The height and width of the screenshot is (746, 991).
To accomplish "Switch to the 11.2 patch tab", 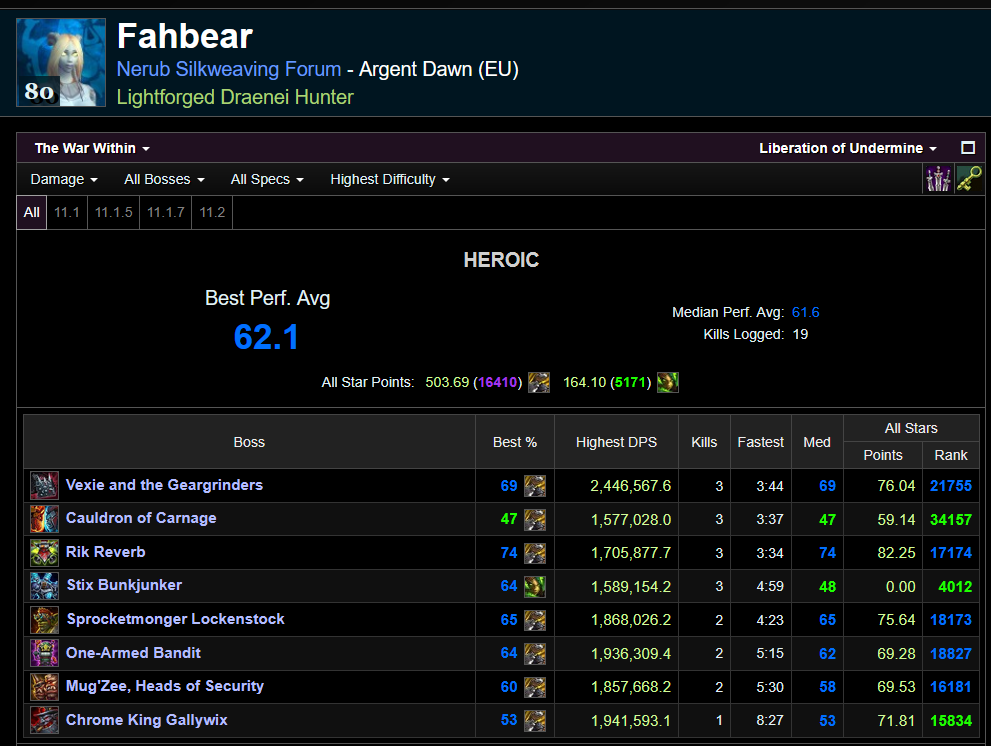I will click(x=212, y=212).
